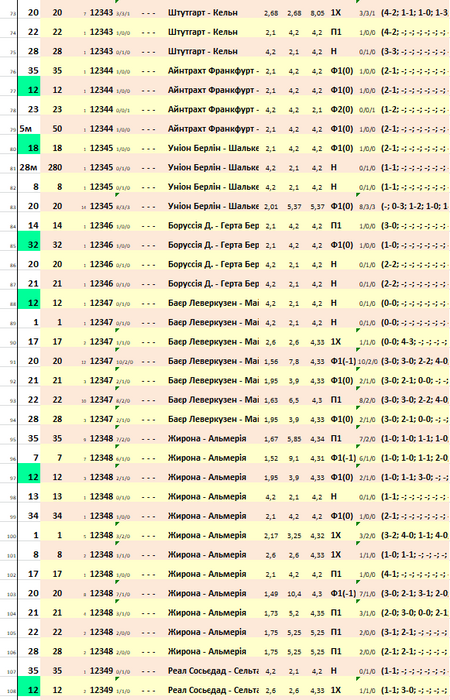The image size is (450, 700).
Task: Select the '1,63' cell in row 93
Action: coord(271,400)
